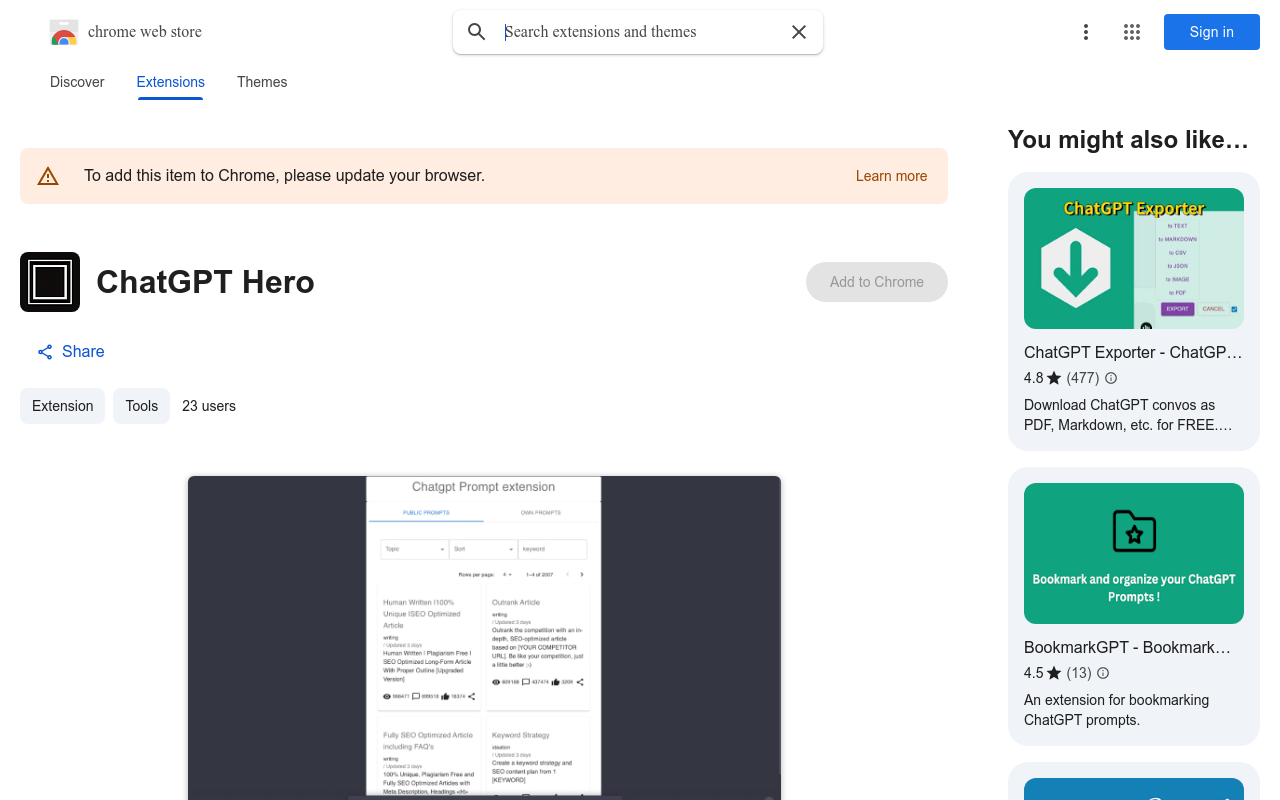The image size is (1280, 800).
Task: Click the star icon beside rating 4.5
Action: (1054, 673)
